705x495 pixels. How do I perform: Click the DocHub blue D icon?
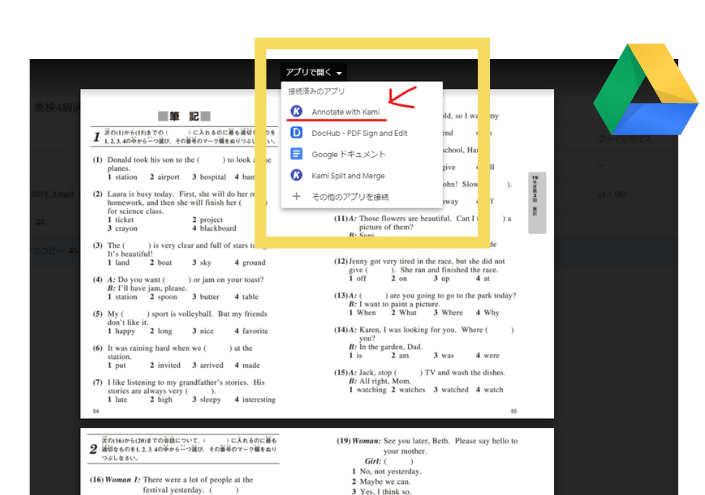click(x=296, y=133)
